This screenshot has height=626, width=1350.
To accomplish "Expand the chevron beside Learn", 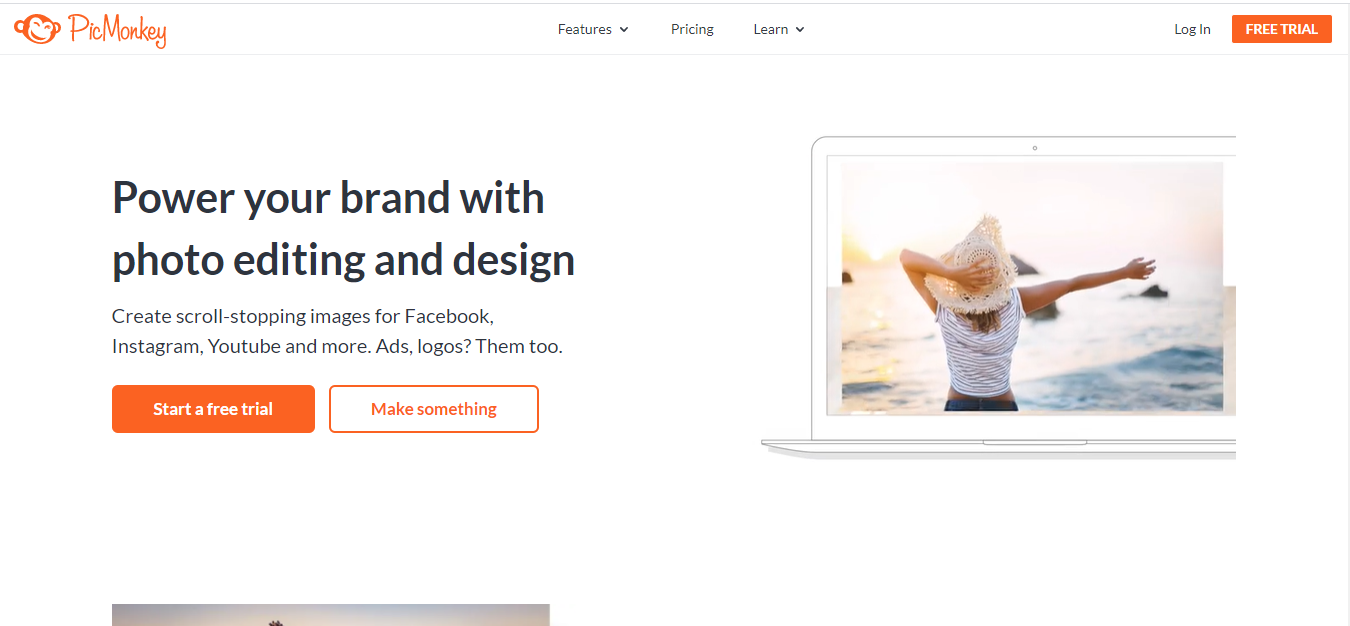I will 800,30.
